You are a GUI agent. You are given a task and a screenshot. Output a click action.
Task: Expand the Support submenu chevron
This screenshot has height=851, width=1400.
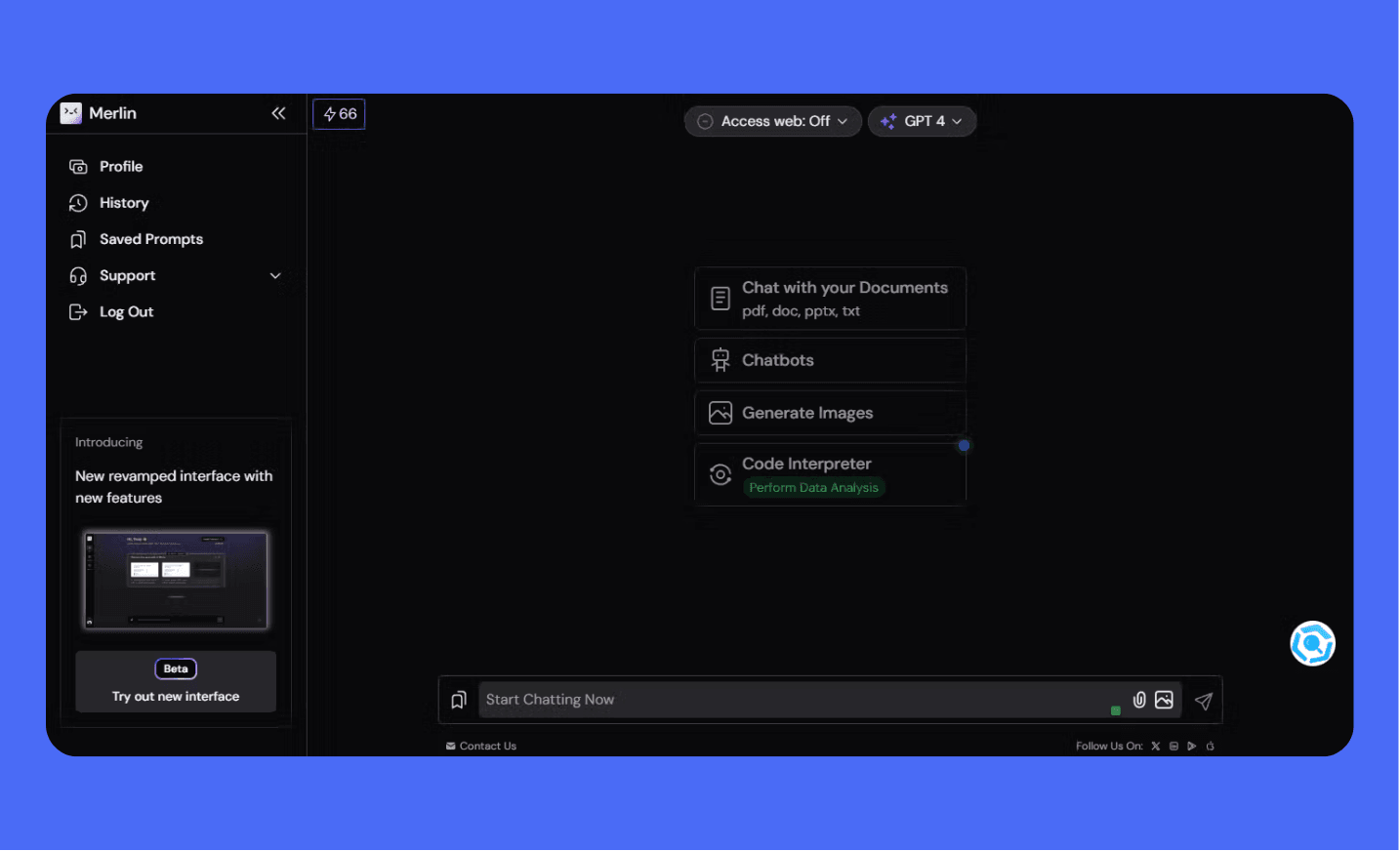[x=275, y=276]
